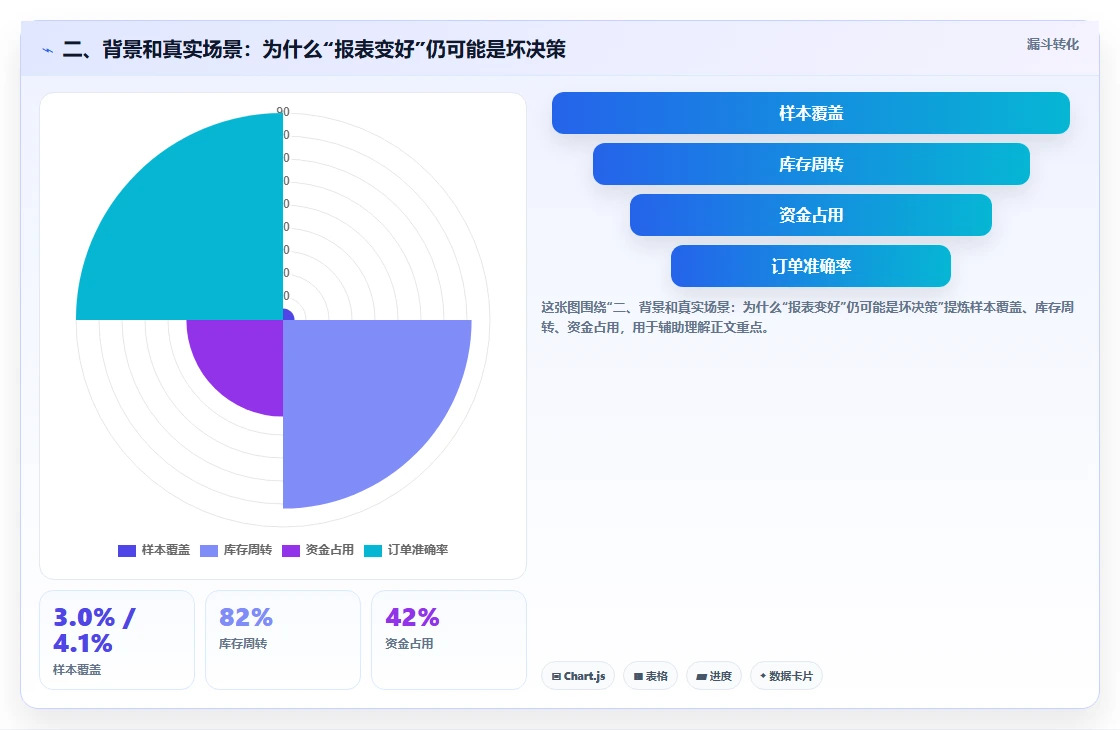Viewport: 1120px width, 730px height.
Task: Click the 库存周转 legend label
Action: tap(248, 550)
